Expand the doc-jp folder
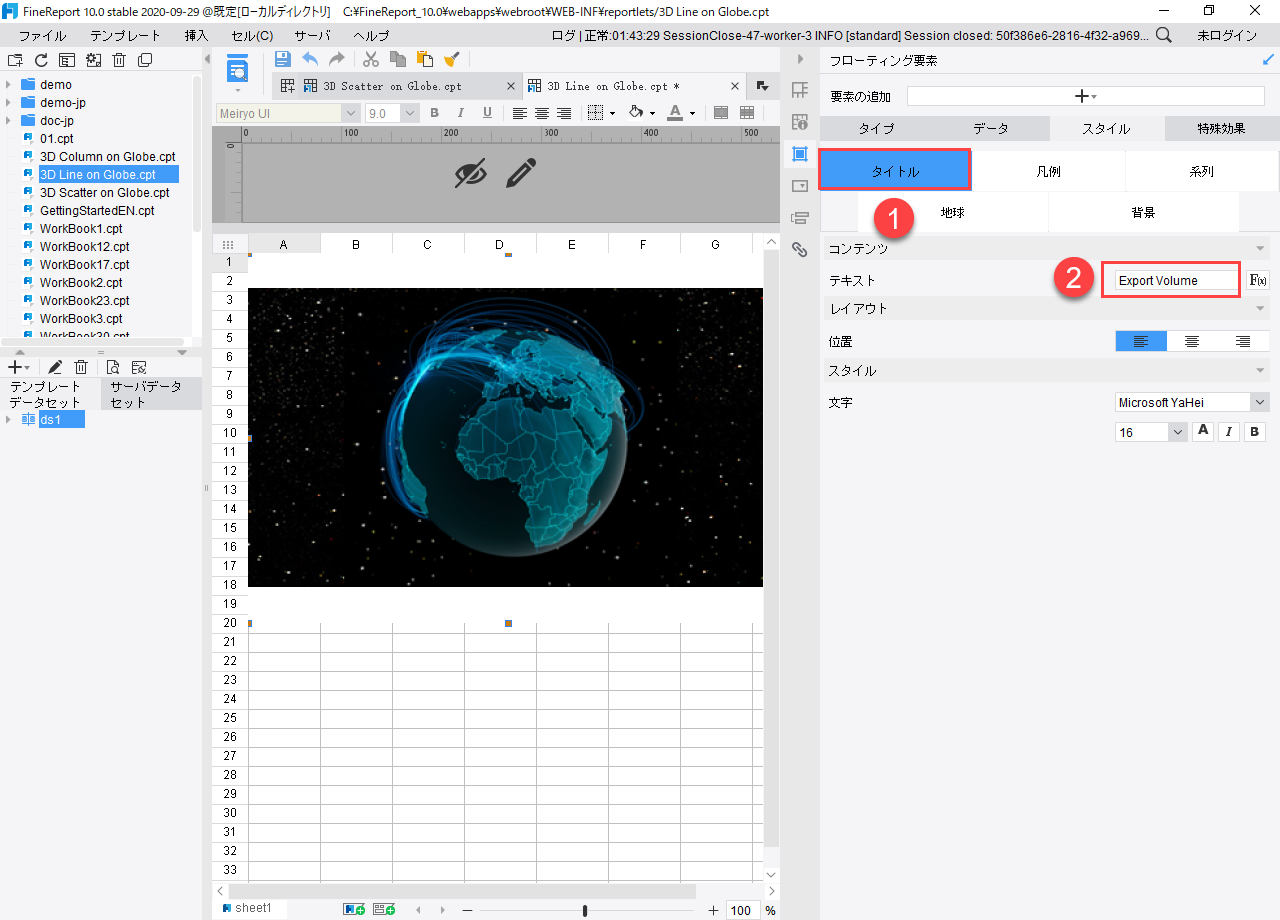Image resolution: width=1280 pixels, height=920 pixels. (x=8, y=120)
